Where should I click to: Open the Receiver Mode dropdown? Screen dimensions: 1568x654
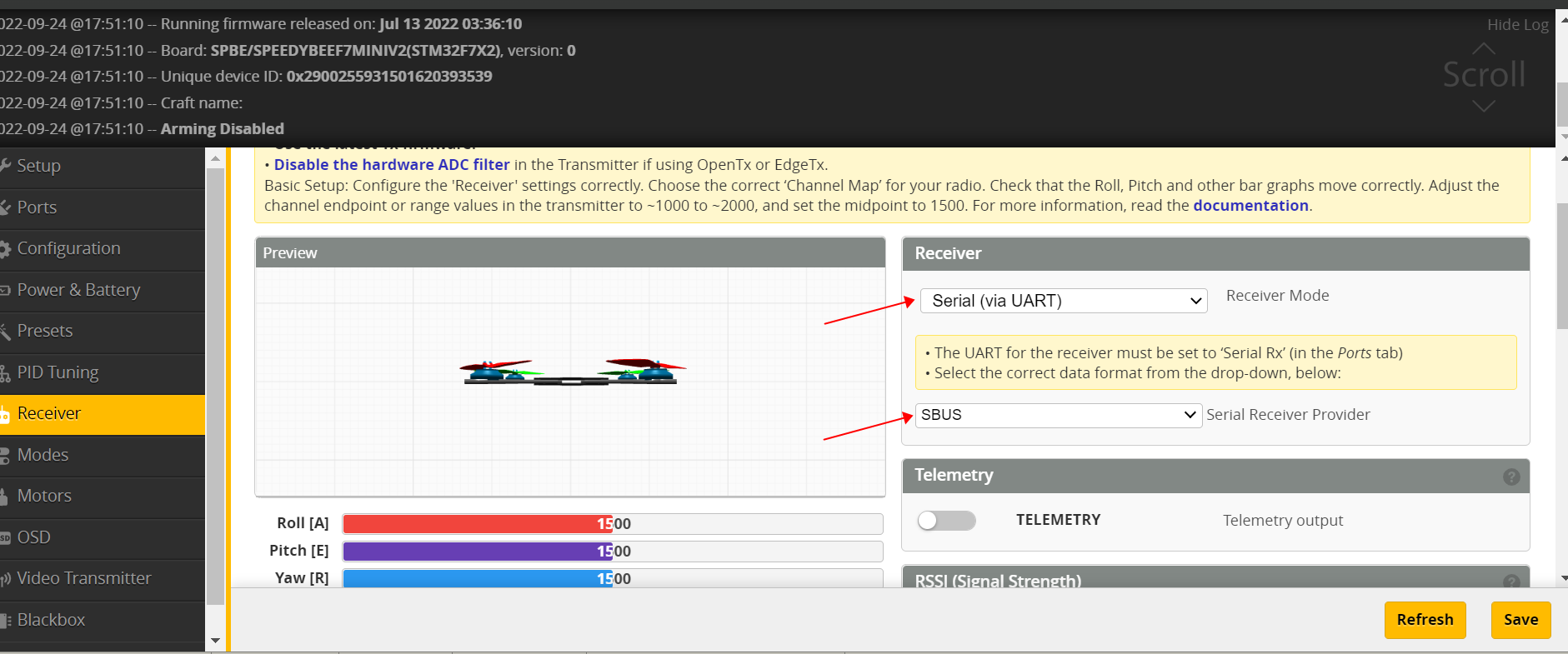(x=1064, y=301)
